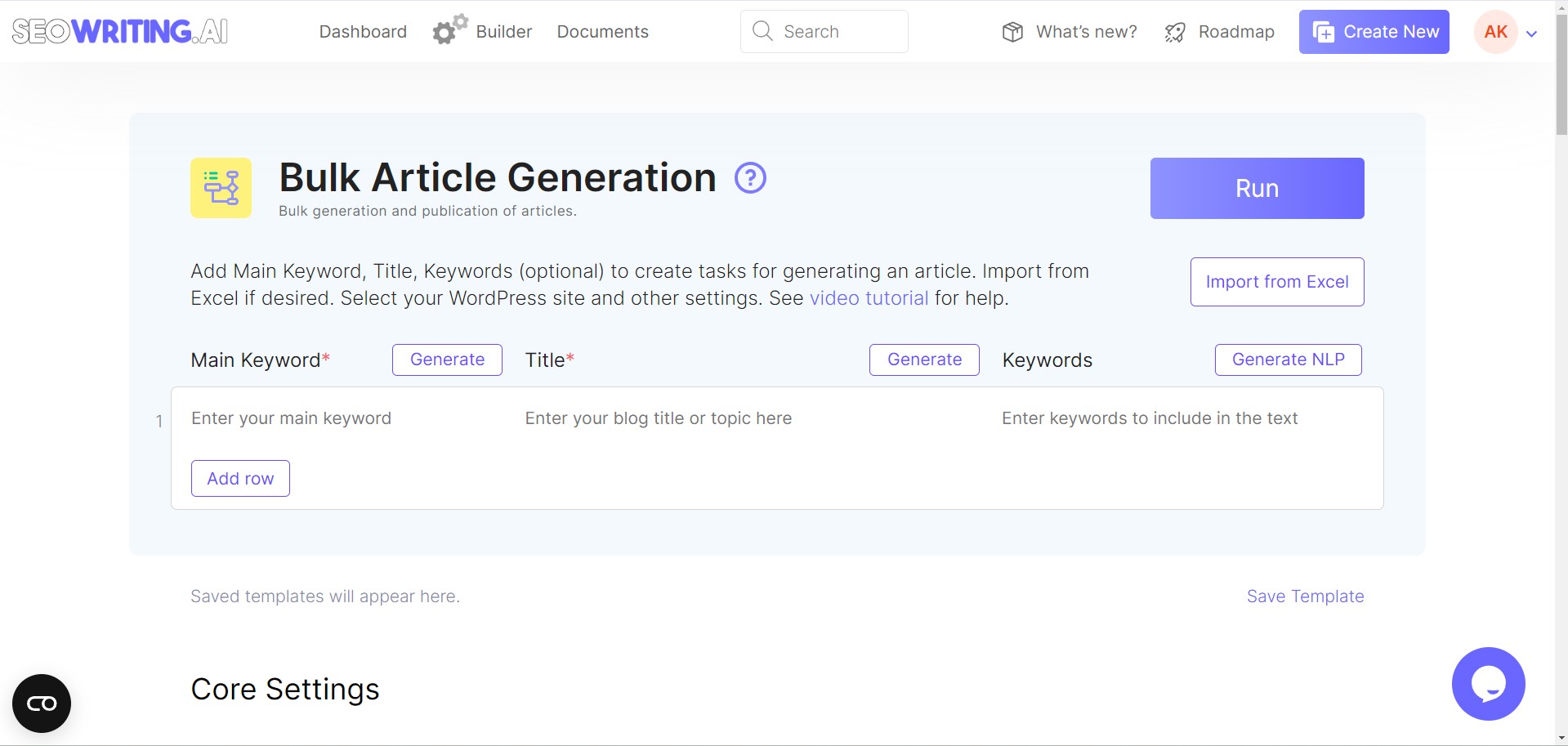Screen dimensions: 1568x746
Task: Open the Documents menu item
Action: (x=603, y=32)
